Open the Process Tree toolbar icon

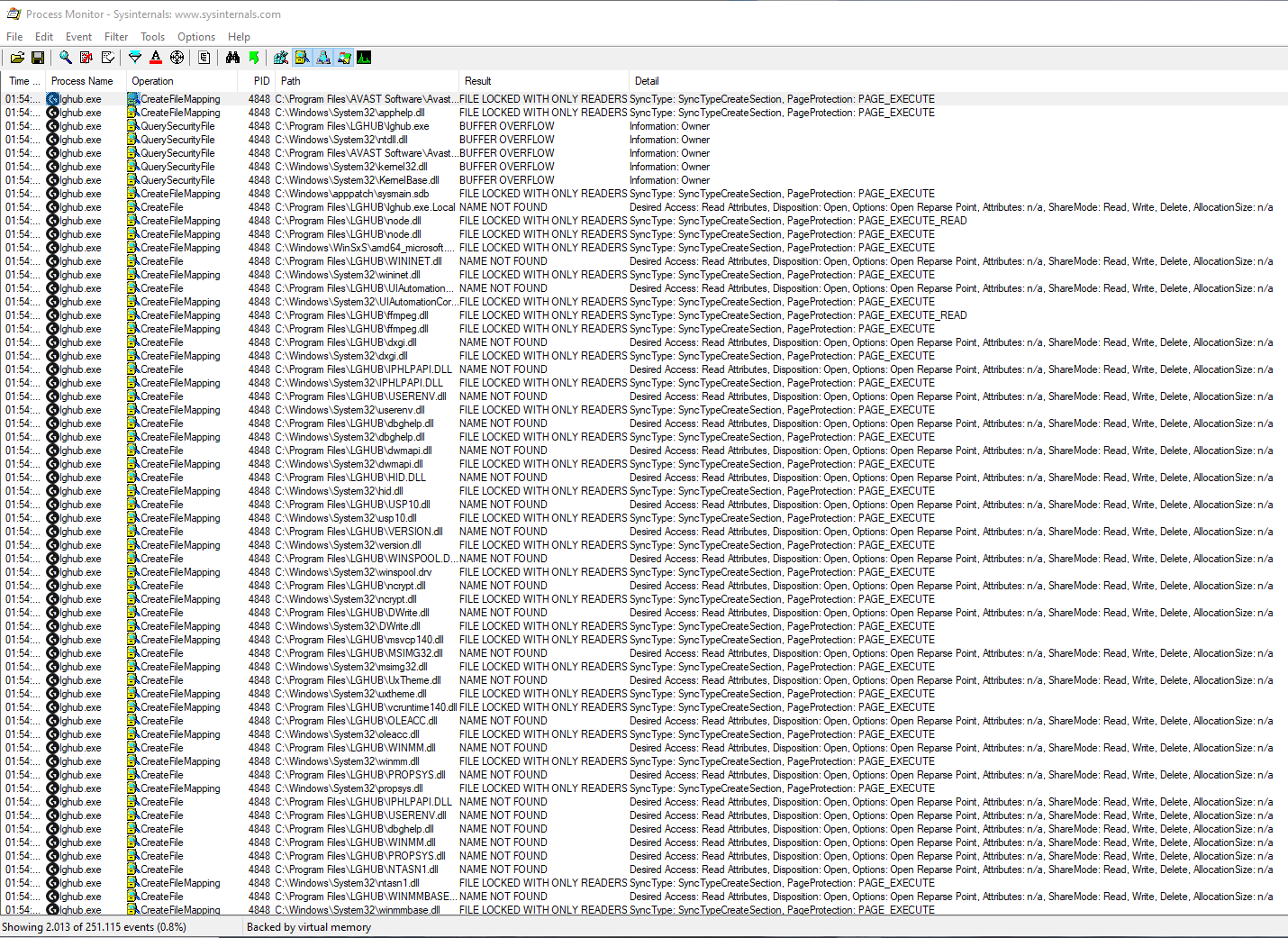point(204,58)
